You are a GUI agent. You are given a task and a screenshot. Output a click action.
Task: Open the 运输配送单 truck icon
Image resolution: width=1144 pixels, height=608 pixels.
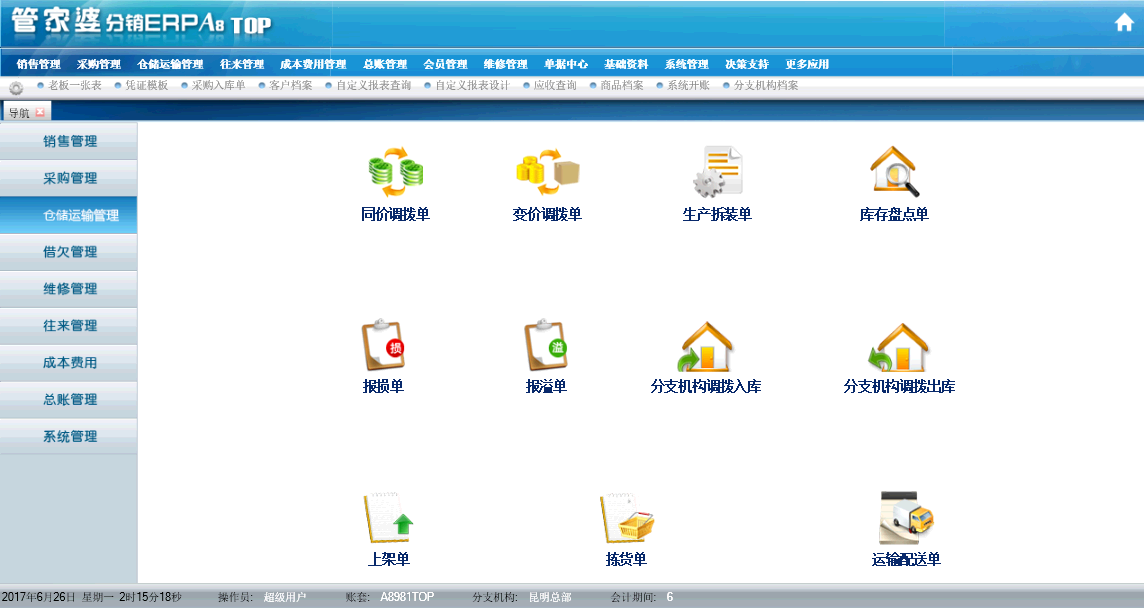[906, 517]
